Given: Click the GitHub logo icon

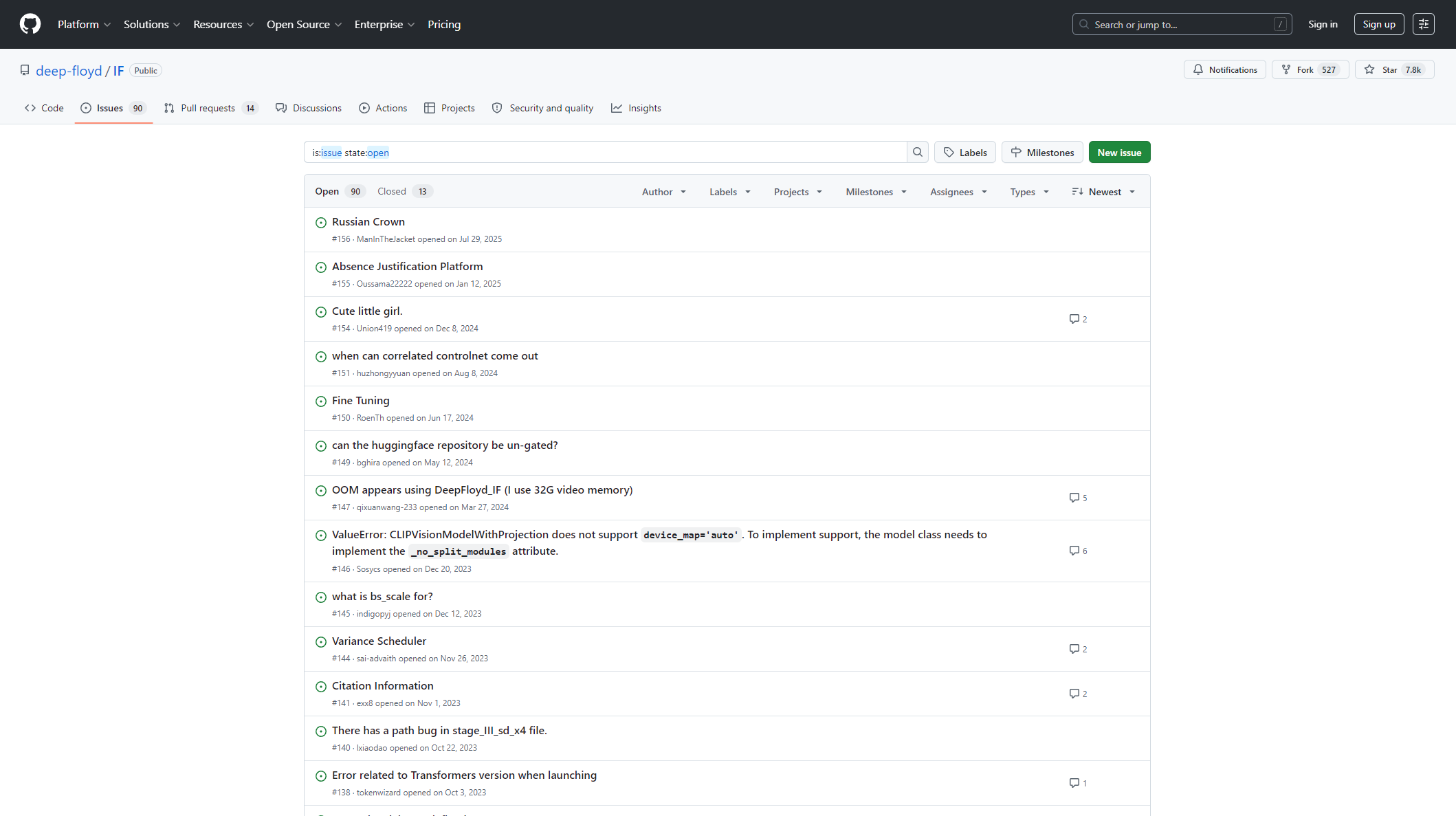Looking at the screenshot, I should (x=30, y=24).
